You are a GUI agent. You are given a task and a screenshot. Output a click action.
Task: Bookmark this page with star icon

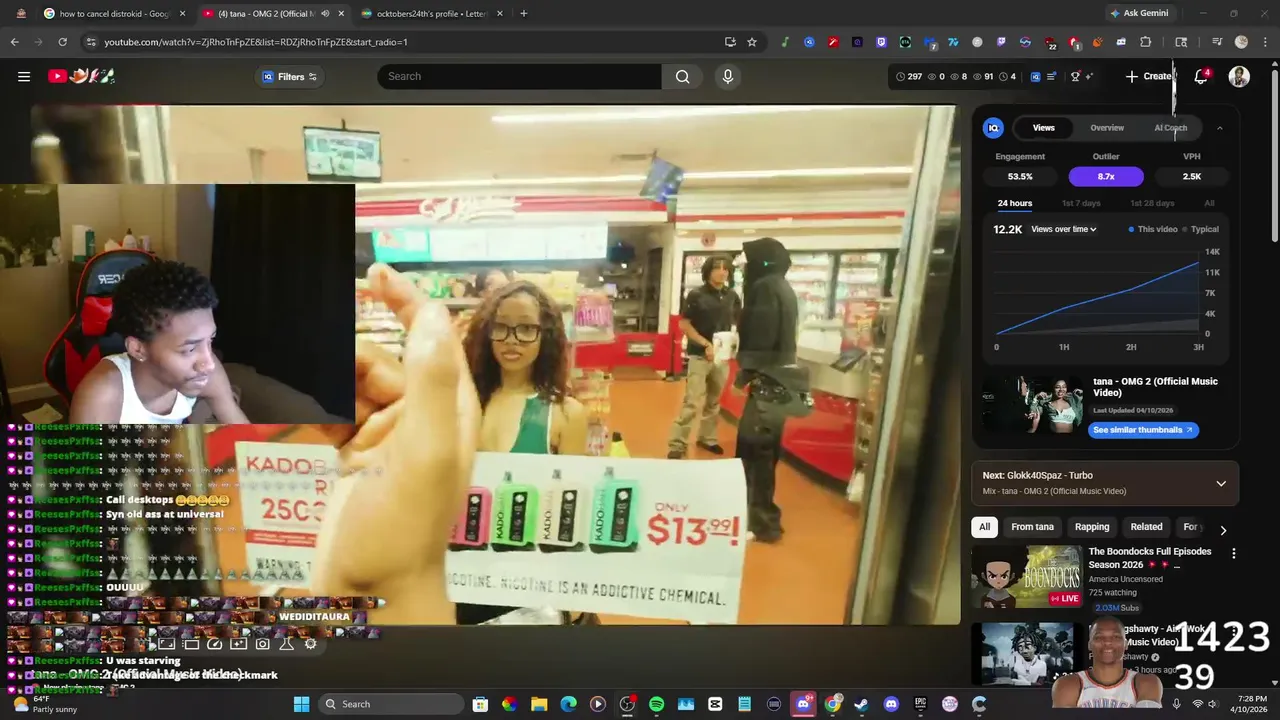click(x=752, y=42)
